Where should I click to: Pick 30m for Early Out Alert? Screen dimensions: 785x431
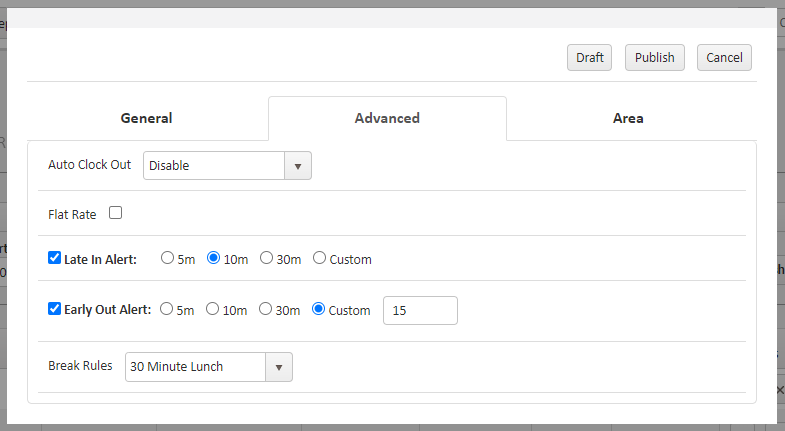(266, 309)
